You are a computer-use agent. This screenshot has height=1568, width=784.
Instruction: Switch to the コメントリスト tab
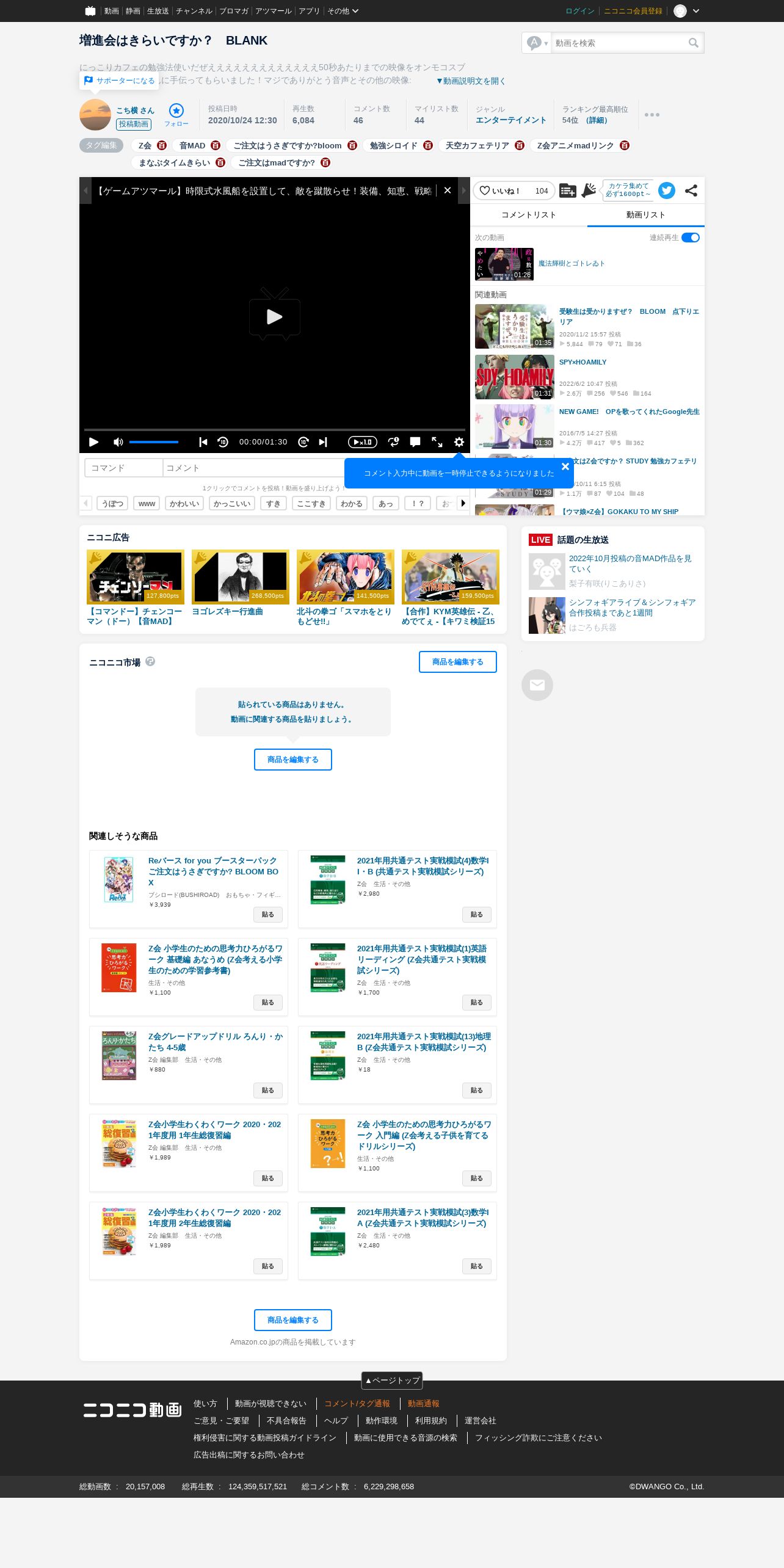[529, 215]
